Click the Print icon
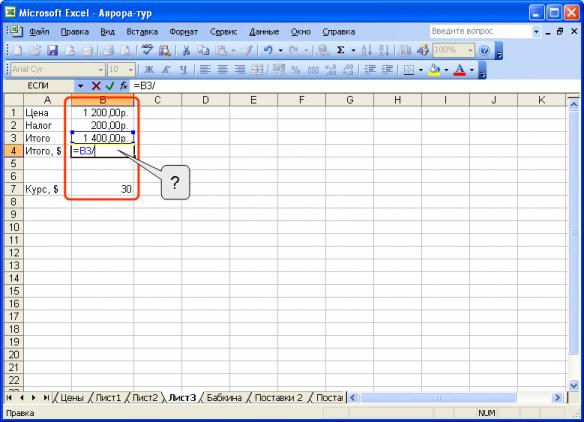This screenshot has width=584, height=422. coord(108,50)
